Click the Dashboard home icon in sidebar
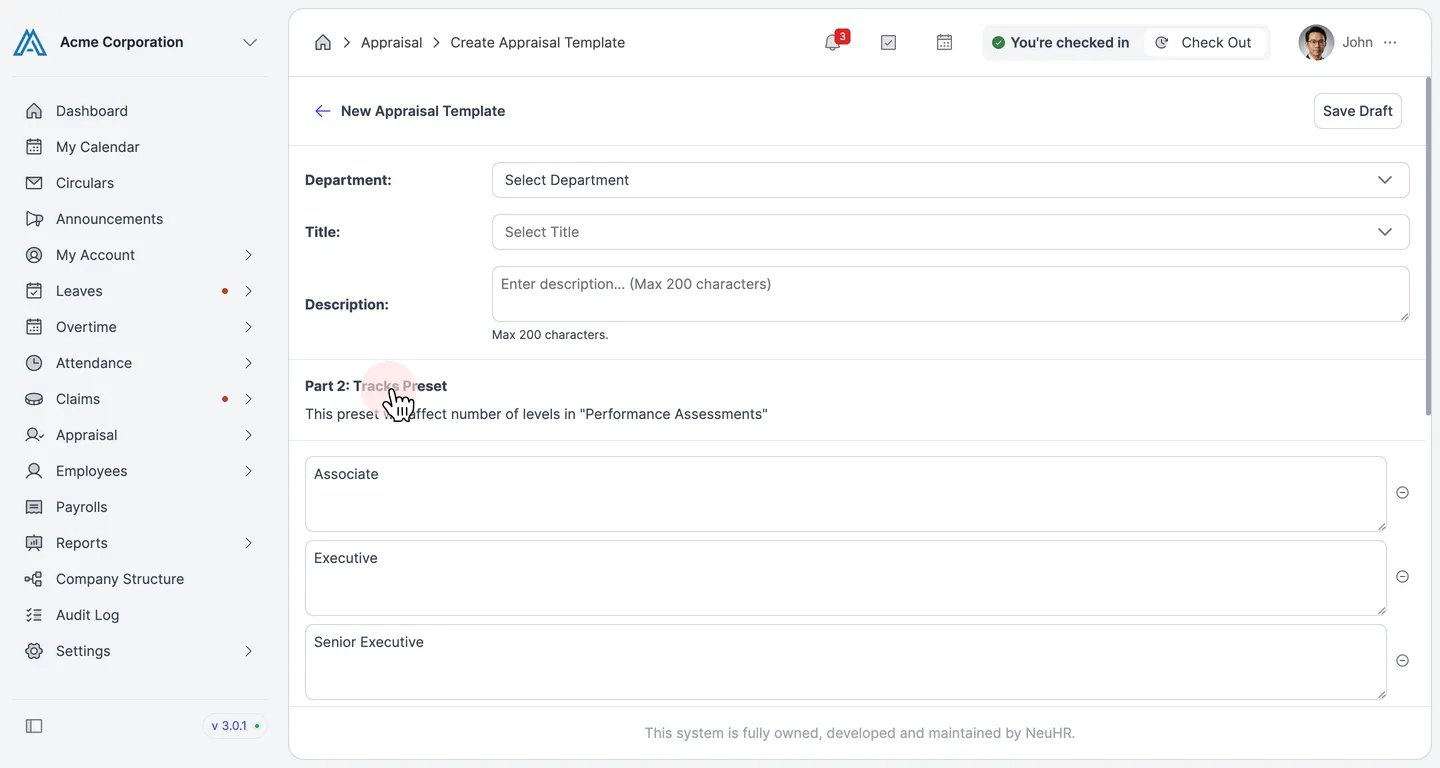The width and height of the screenshot is (1440, 768). 34,111
